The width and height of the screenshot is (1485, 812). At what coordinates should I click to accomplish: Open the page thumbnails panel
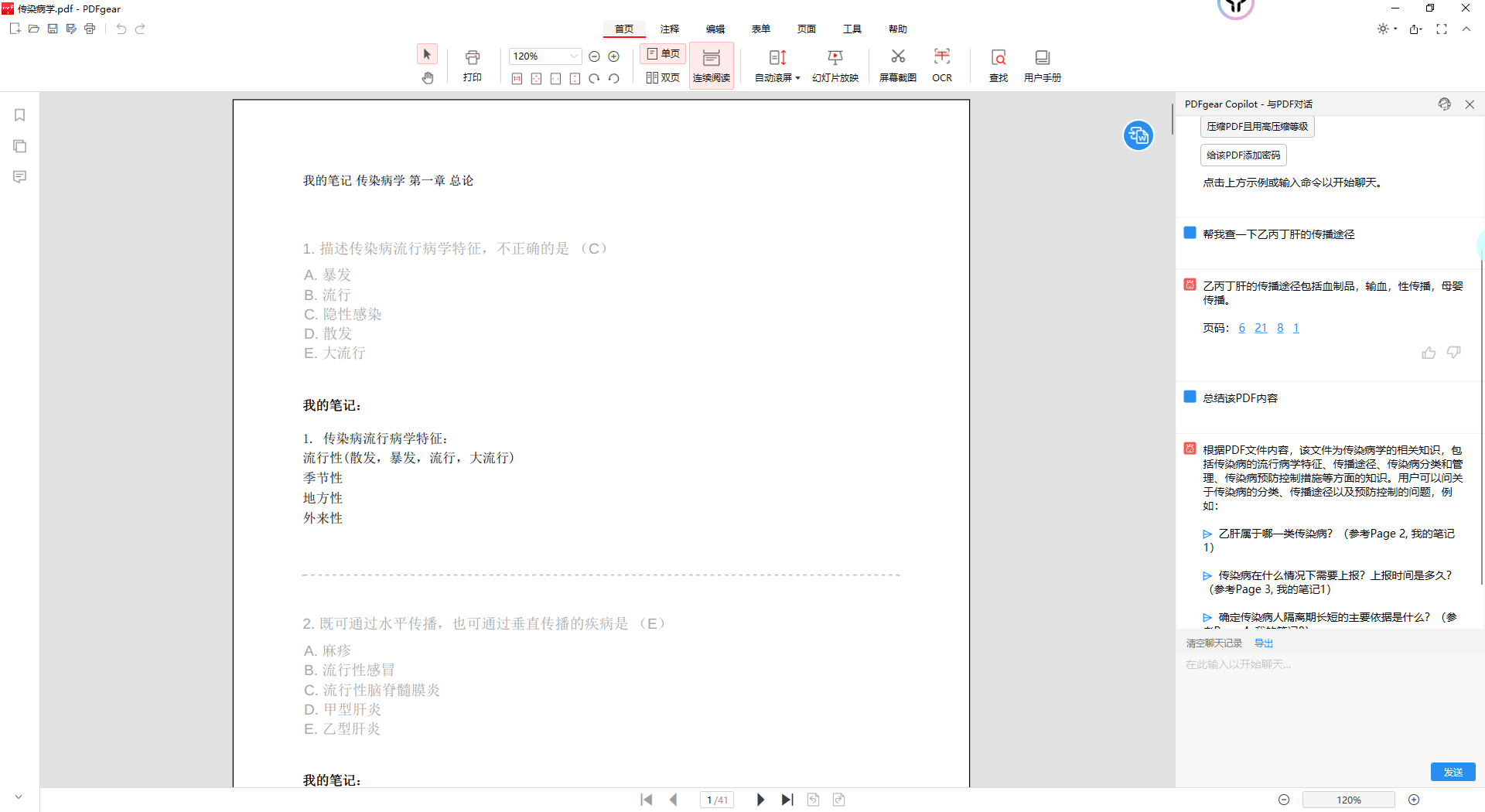tap(19, 145)
